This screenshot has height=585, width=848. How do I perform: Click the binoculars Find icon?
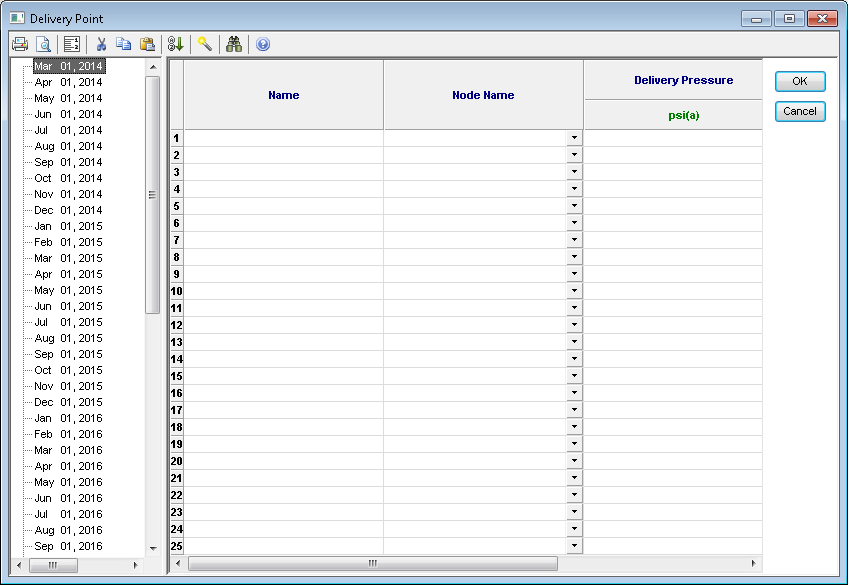click(234, 44)
